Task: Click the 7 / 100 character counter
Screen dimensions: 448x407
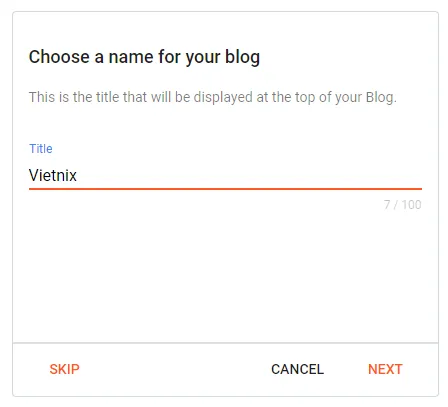Action: [402, 205]
